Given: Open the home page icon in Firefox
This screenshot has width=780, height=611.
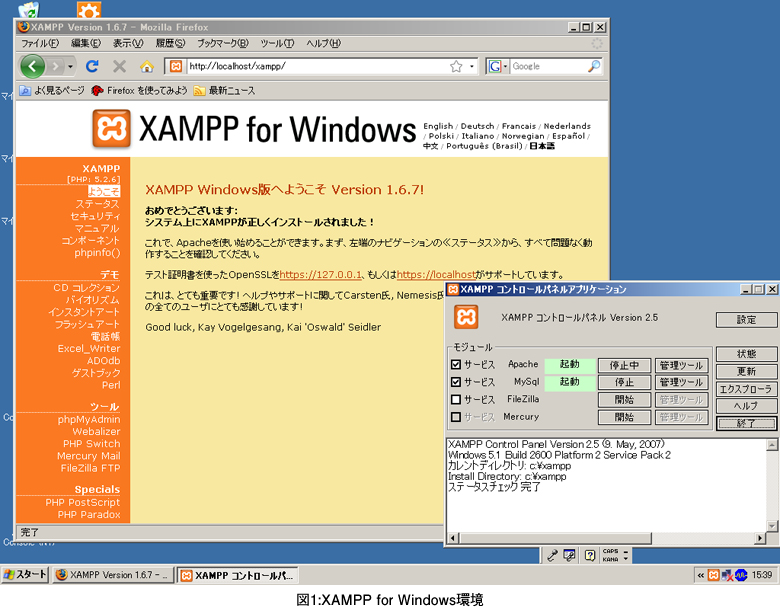Looking at the screenshot, I should [x=147, y=66].
